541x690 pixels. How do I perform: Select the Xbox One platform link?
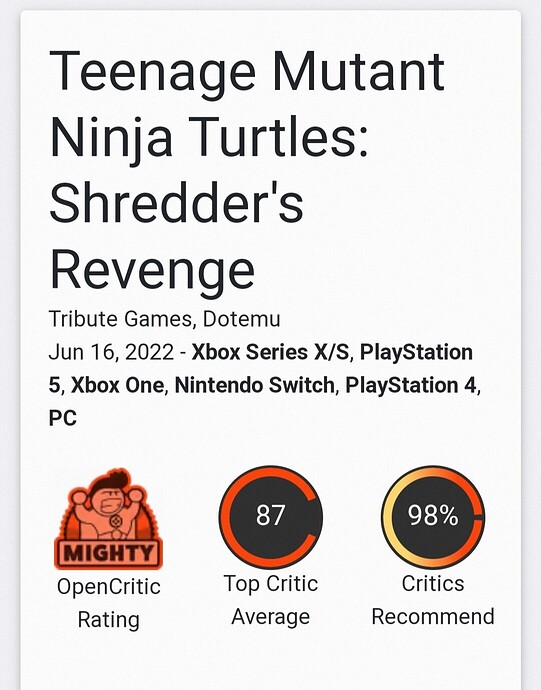(117, 385)
